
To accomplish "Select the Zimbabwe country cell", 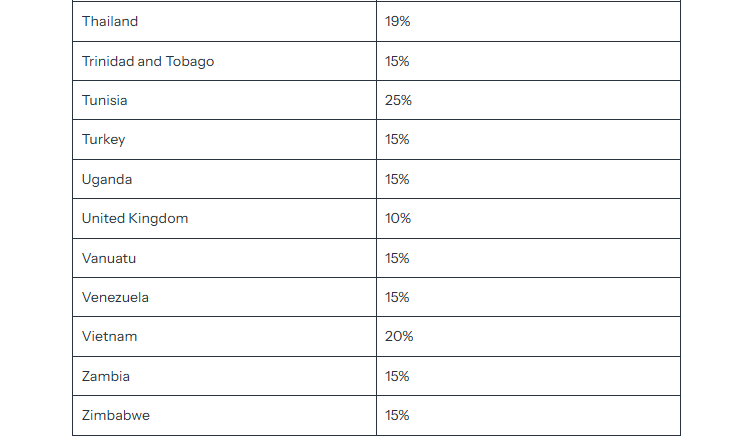I will [224, 416].
